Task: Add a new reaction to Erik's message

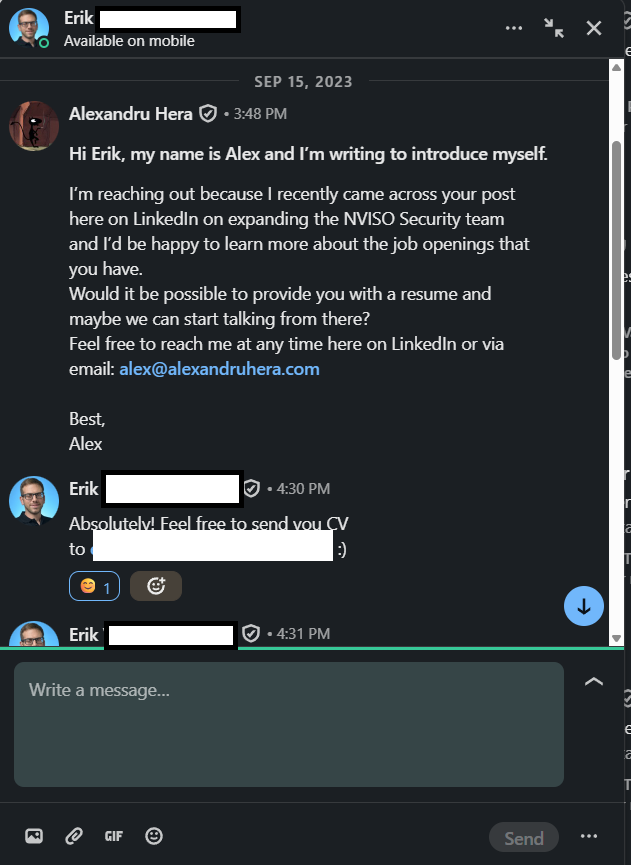Action: tap(156, 586)
